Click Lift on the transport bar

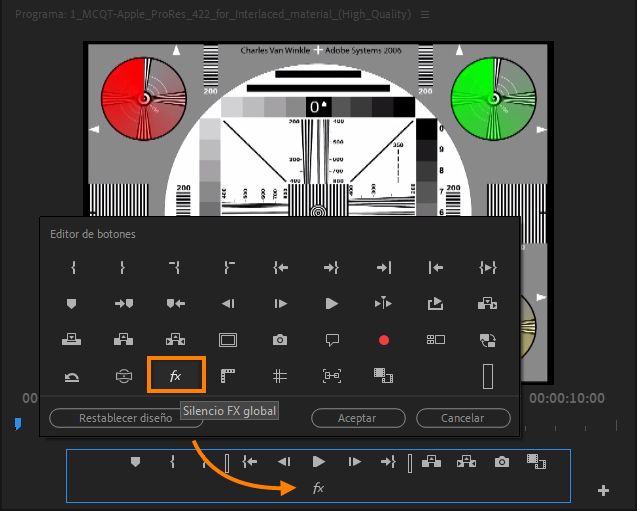point(431,462)
